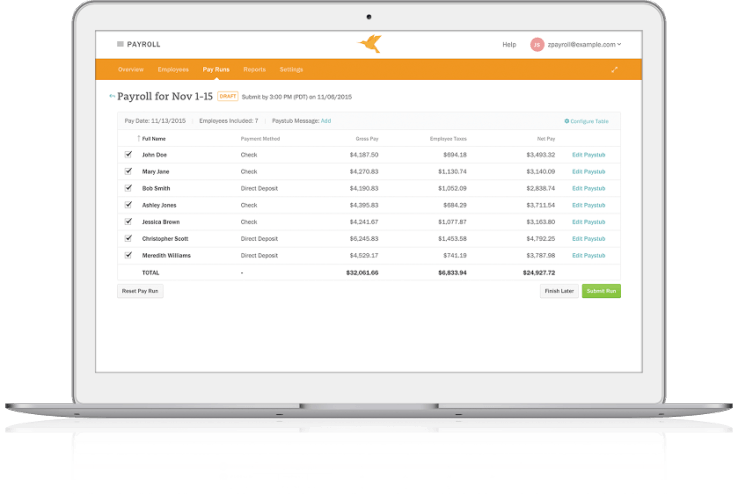Image resolution: width=738 pixels, height=494 pixels.
Task: Click Finish Later button
Action: (559, 291)
